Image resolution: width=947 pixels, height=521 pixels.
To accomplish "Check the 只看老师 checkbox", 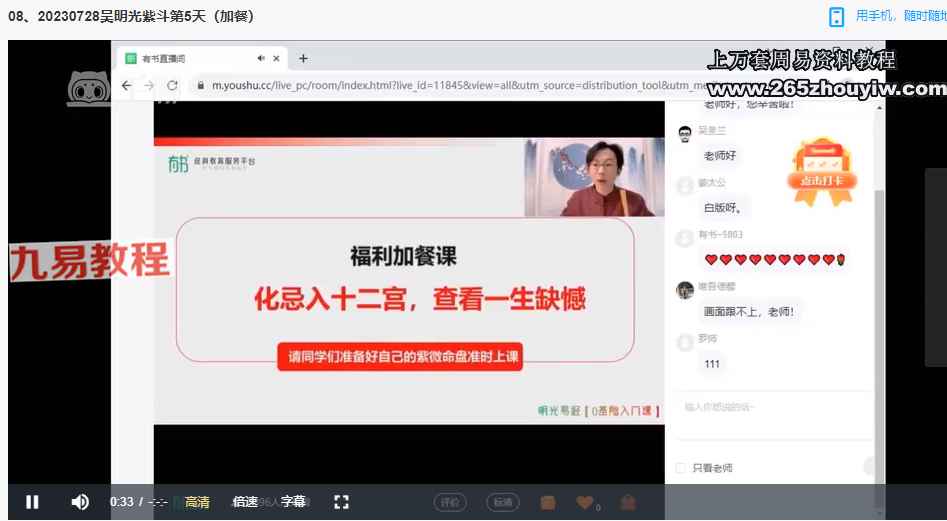I will coord(681,468).
